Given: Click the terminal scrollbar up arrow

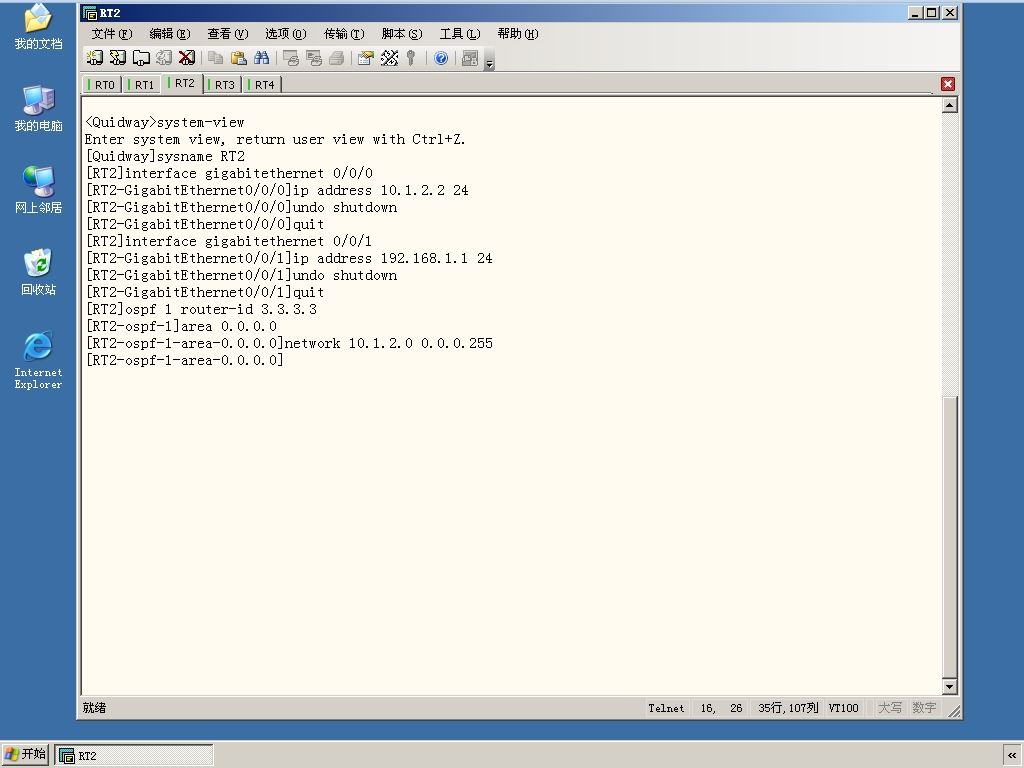Looking at the screenshot, I should pos(950,104).
